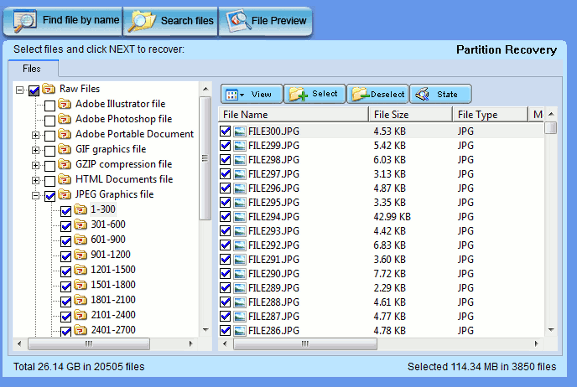Sort by the File Name column header

click(x=294, y=114)
